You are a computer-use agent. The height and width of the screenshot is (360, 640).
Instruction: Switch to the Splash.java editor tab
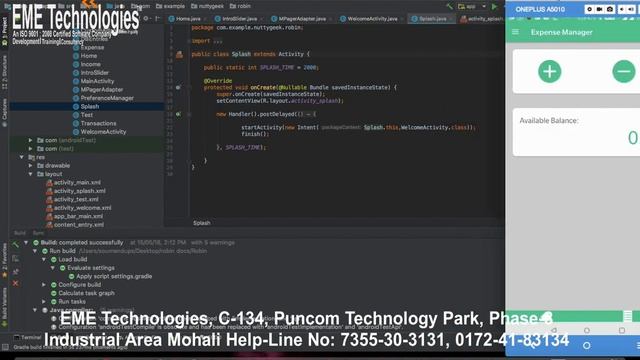click(x=431, y=19)
